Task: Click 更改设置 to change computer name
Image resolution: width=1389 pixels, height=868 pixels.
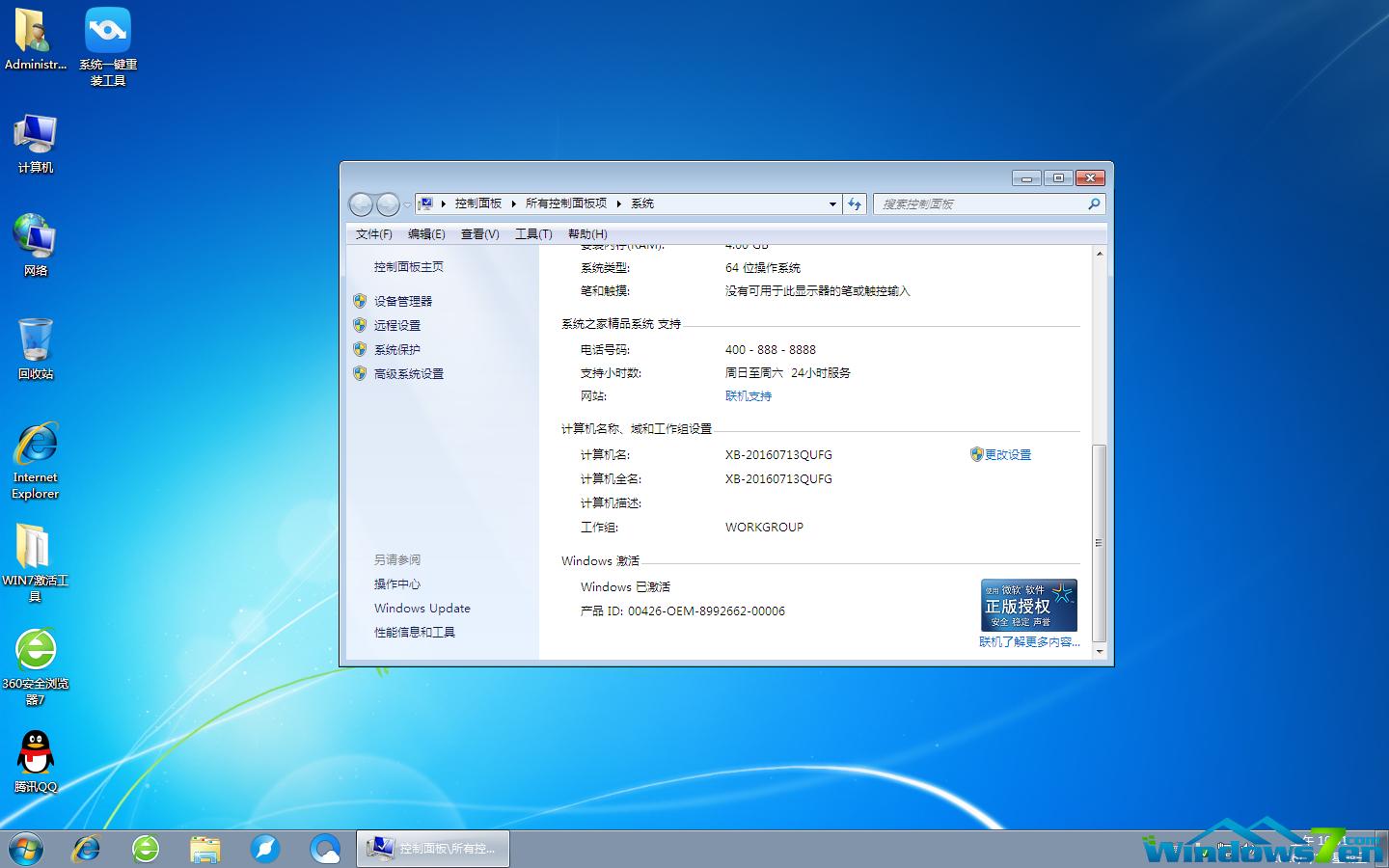Action: 1010,454
